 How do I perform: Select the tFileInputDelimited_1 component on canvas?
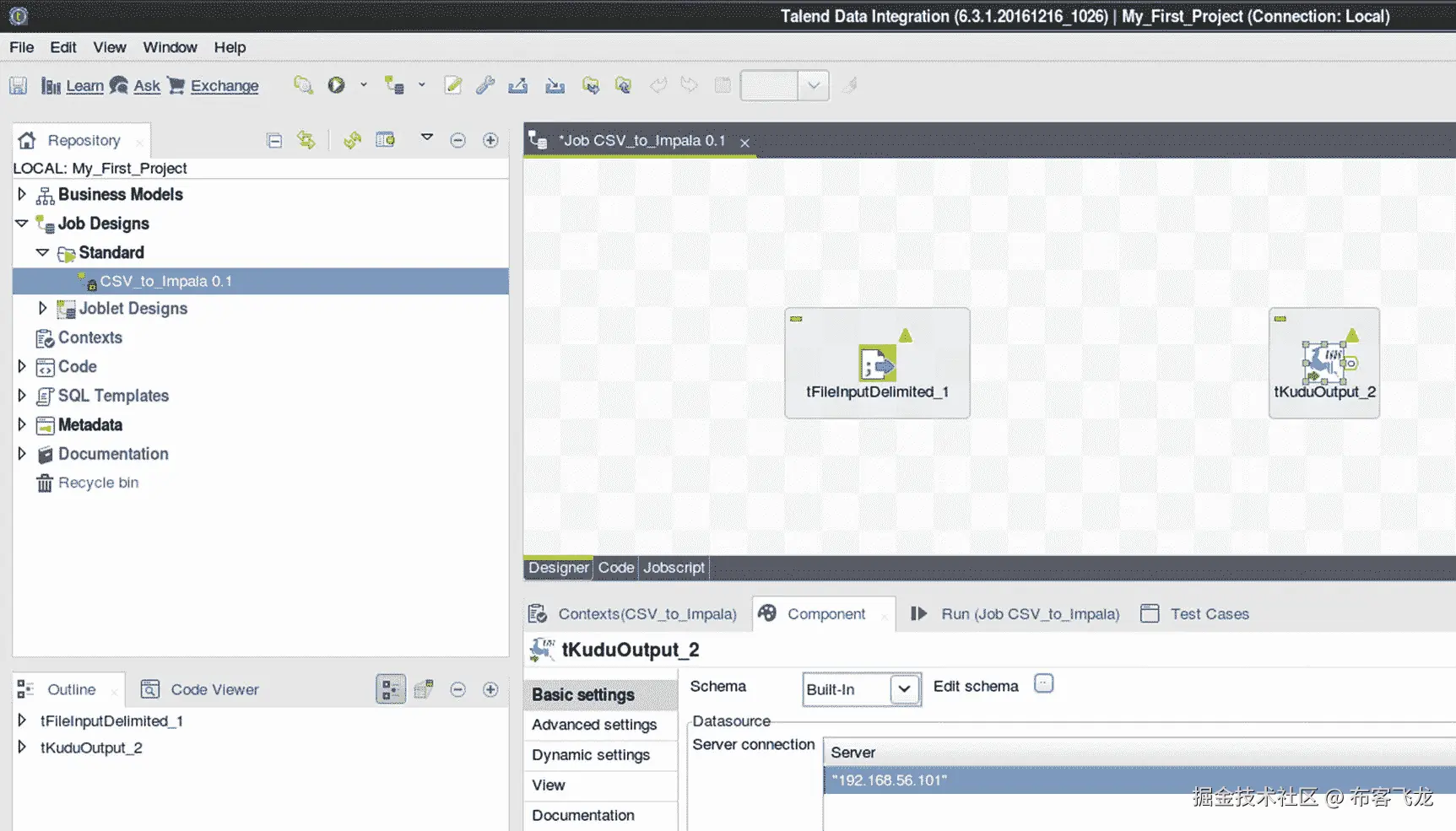coord(877,364)
